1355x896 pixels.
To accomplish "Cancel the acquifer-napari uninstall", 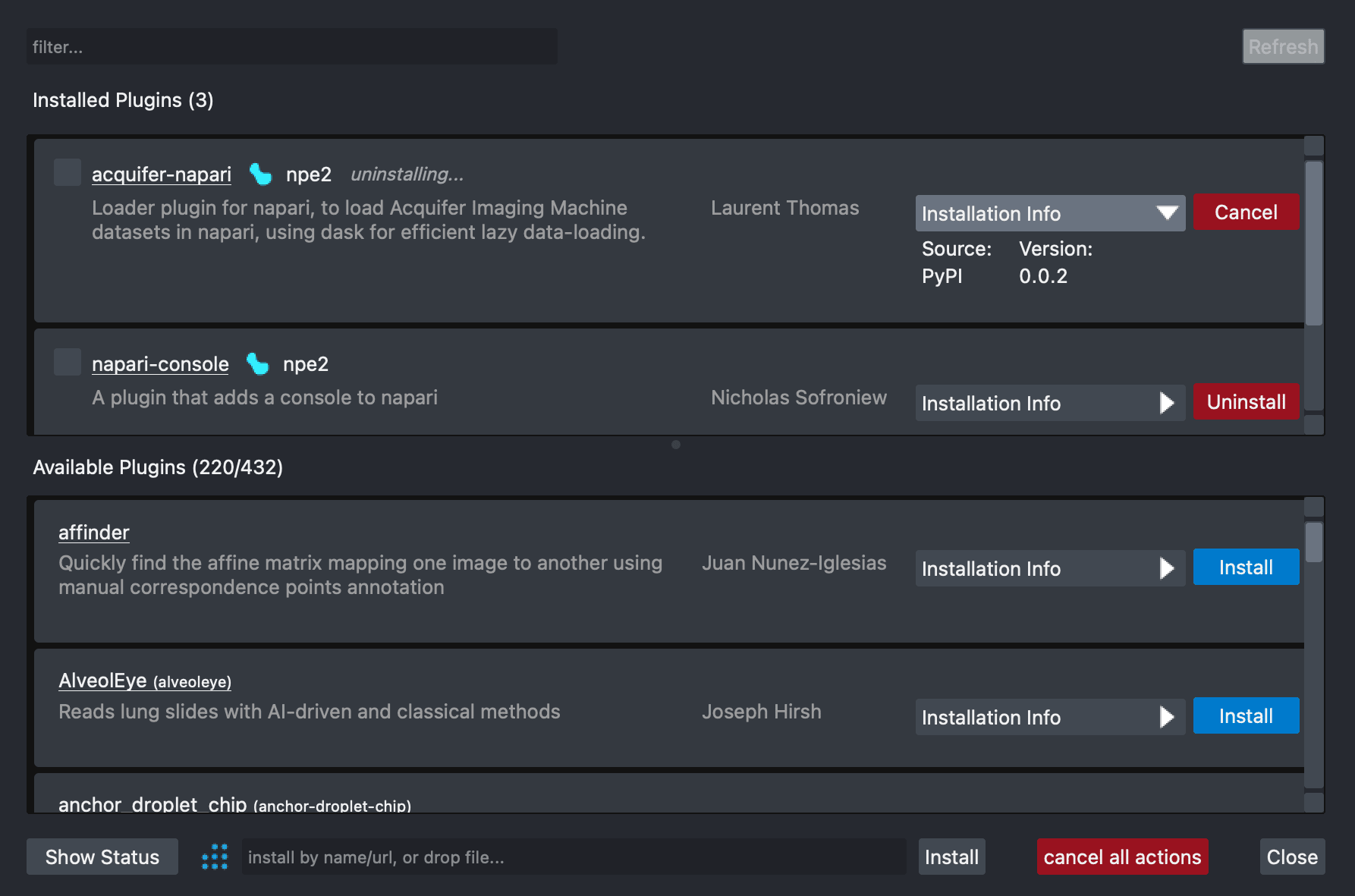I will (1246, 212).
